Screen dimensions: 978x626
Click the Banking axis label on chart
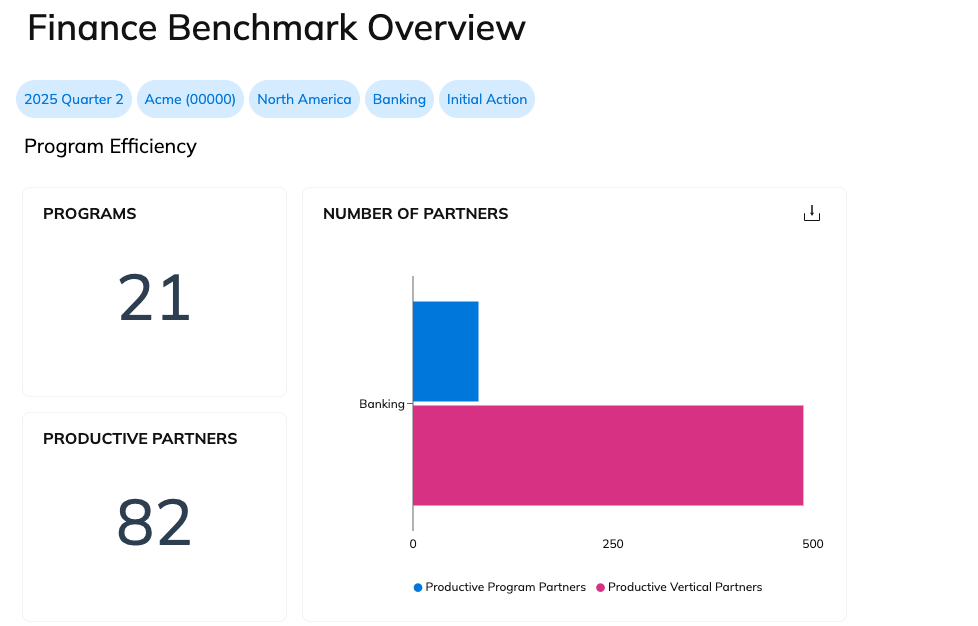[381, 404]
